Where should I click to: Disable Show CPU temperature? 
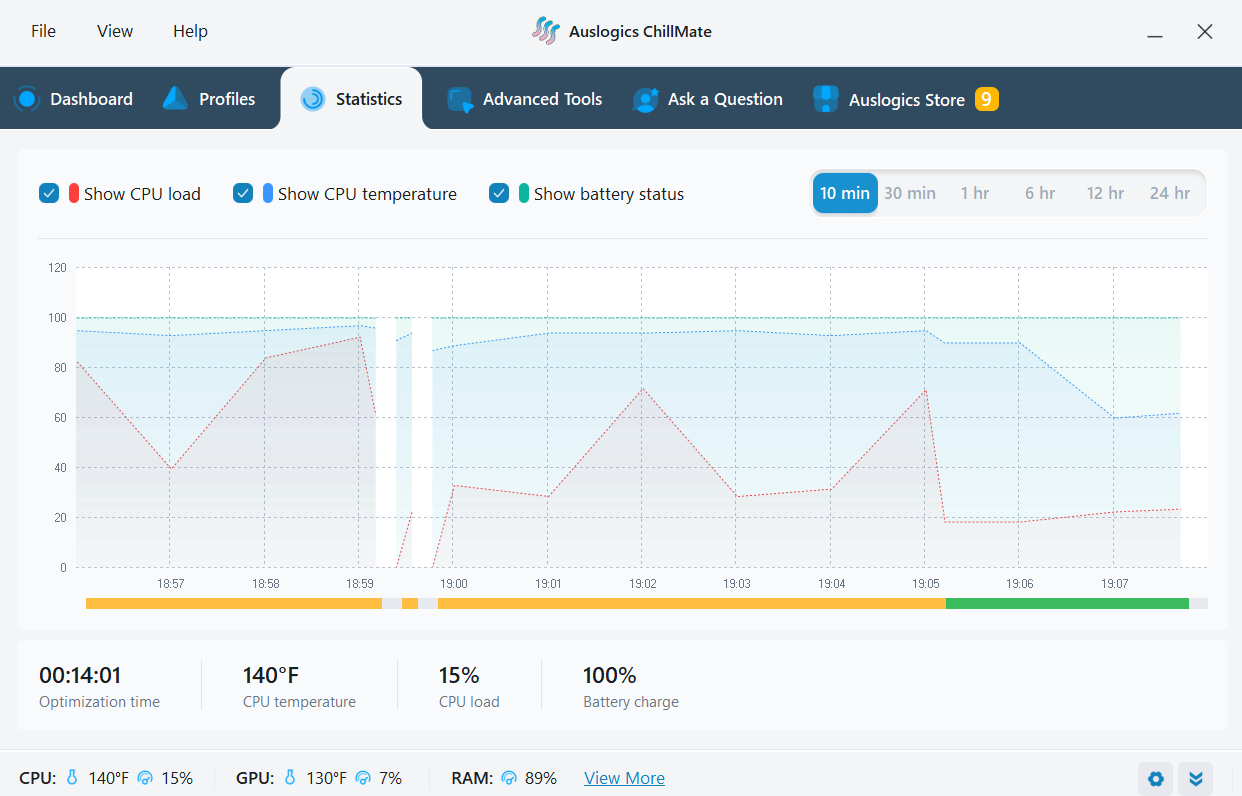pyautogui.click(x=242, y=193)
